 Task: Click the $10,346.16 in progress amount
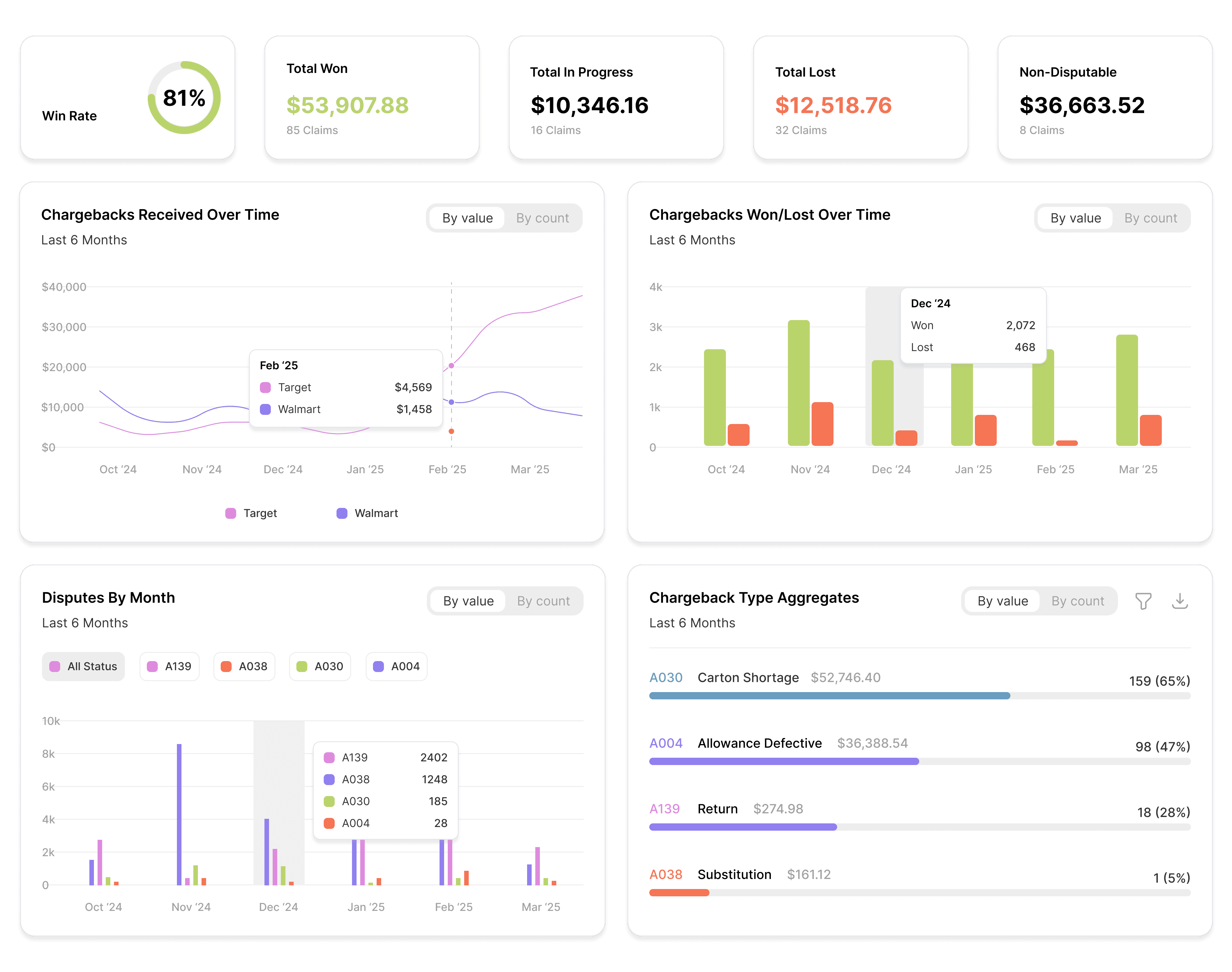pos(589,105)
